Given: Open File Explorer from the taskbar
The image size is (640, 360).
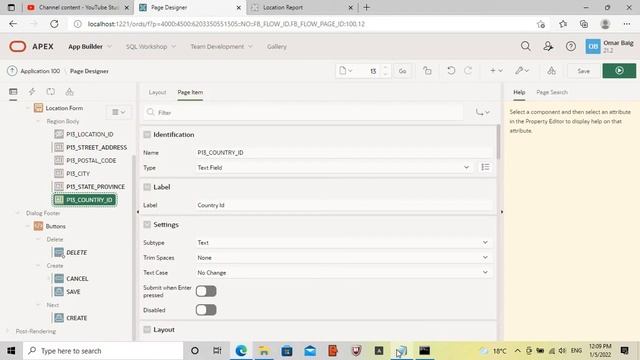Looking at the screenshot, I should pos(264,351).
